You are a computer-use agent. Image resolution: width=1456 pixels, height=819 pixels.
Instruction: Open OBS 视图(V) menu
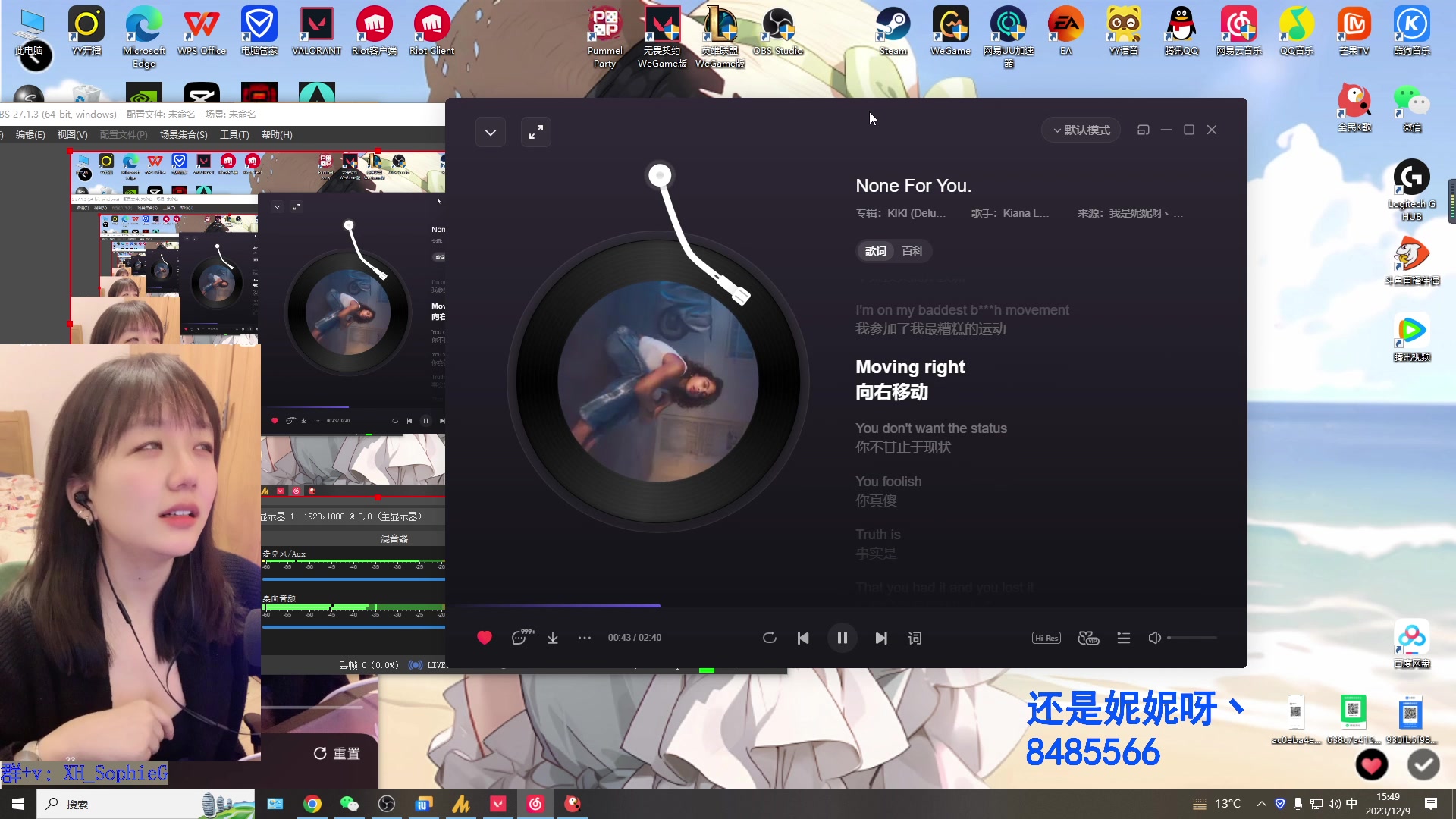[72, 135]
